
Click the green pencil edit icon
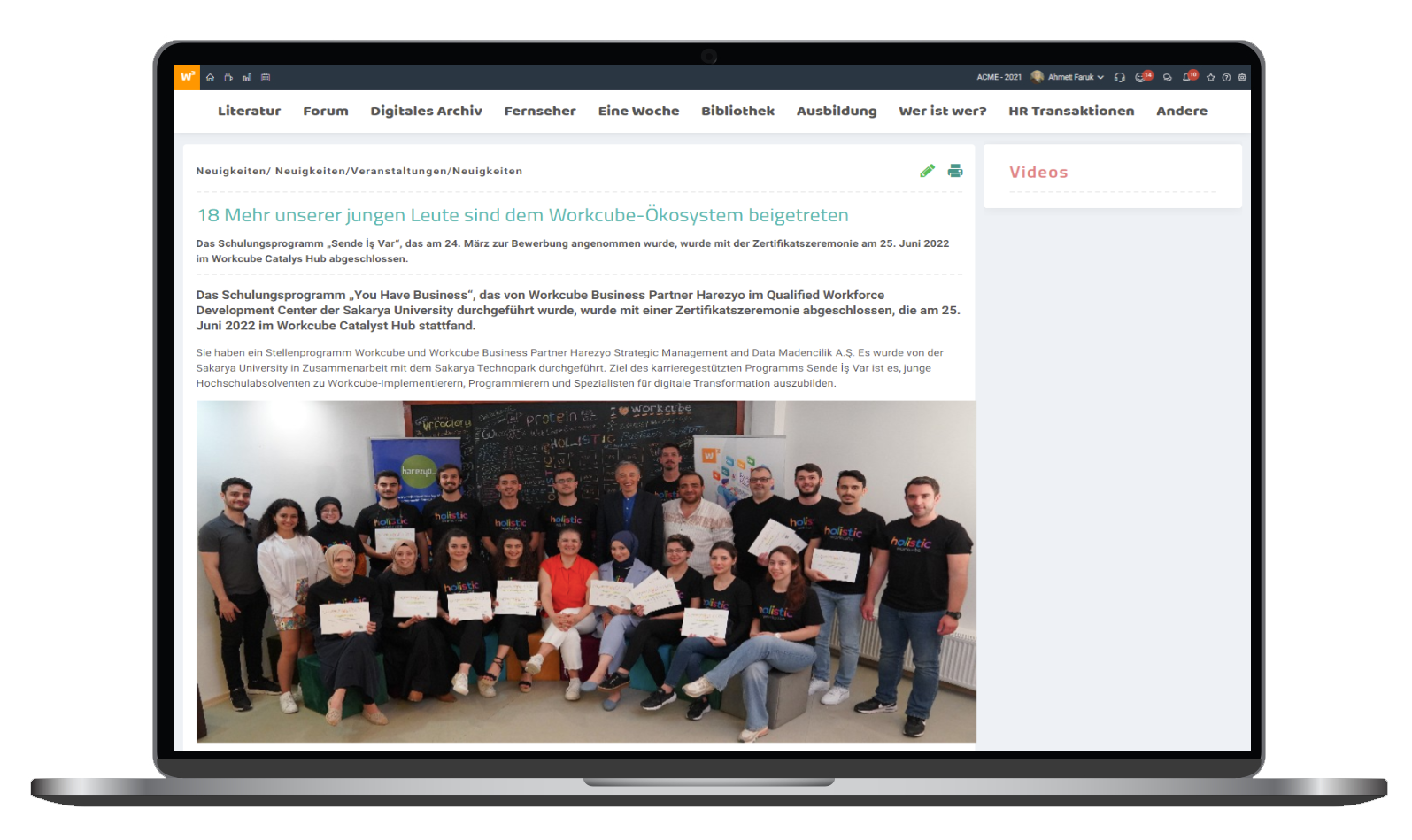927,171
